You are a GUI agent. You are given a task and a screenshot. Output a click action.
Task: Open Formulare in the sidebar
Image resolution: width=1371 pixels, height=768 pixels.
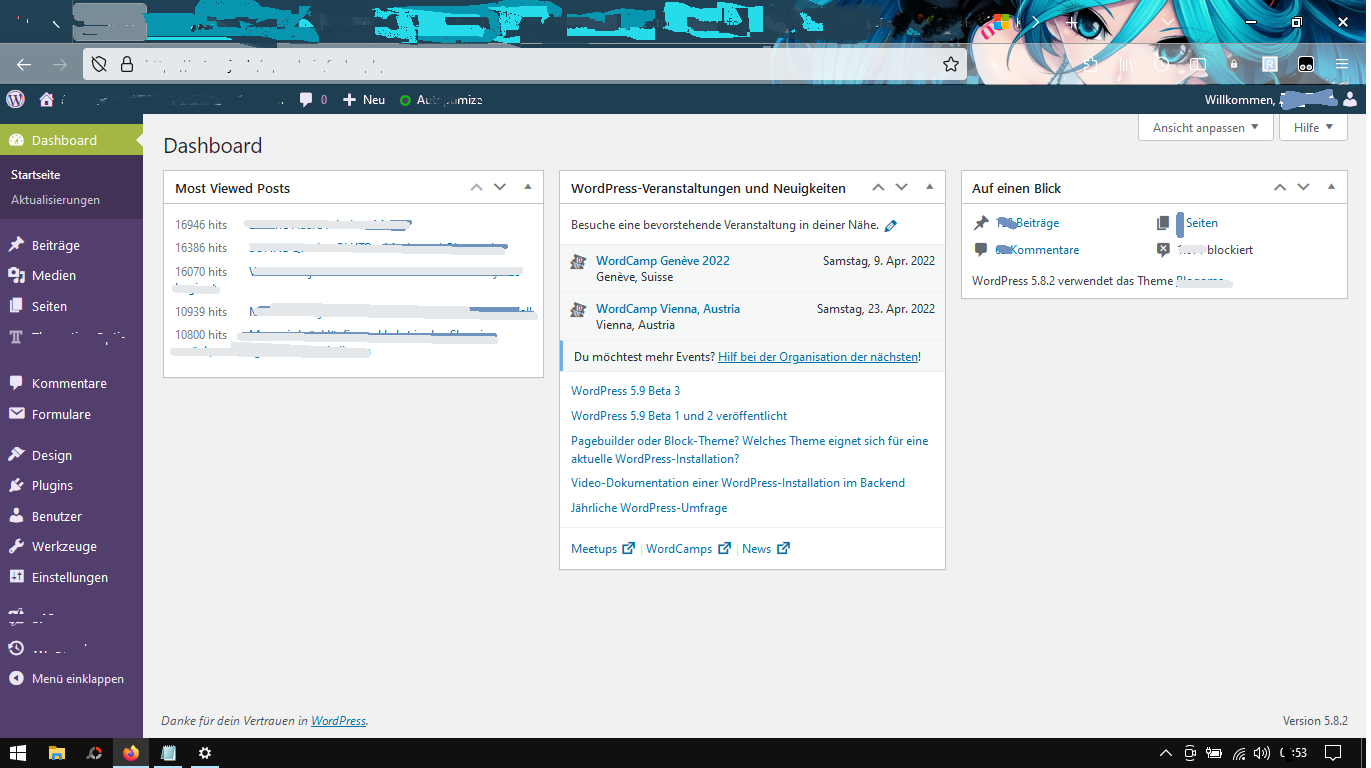click(x=71, y=414)
